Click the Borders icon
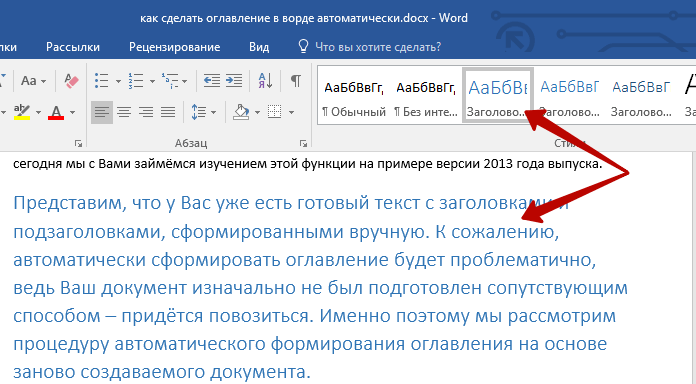The width and height of the screenshot is (696, 384). 275,112
